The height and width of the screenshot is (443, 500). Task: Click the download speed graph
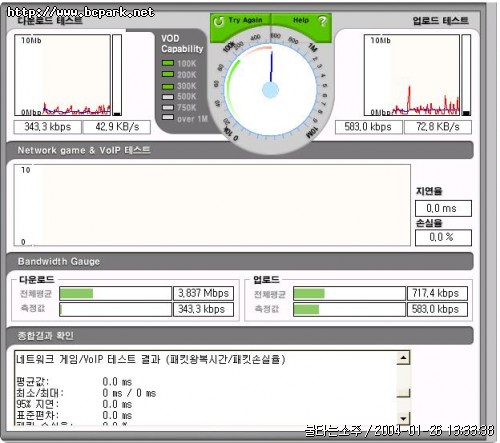pyautogui.click(x=62, y=75)
